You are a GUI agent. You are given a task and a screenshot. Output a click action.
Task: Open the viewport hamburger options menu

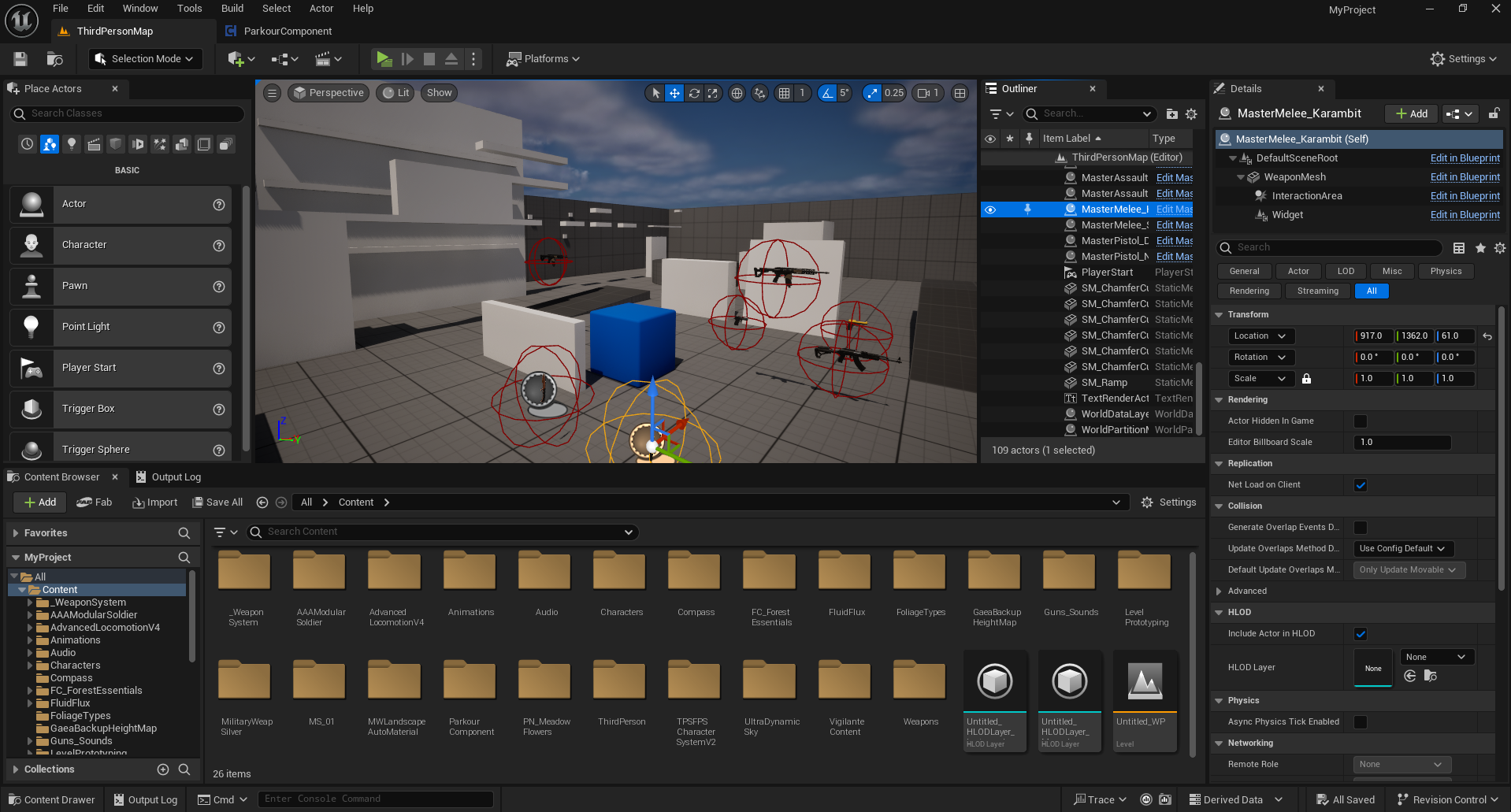[272, 93]
